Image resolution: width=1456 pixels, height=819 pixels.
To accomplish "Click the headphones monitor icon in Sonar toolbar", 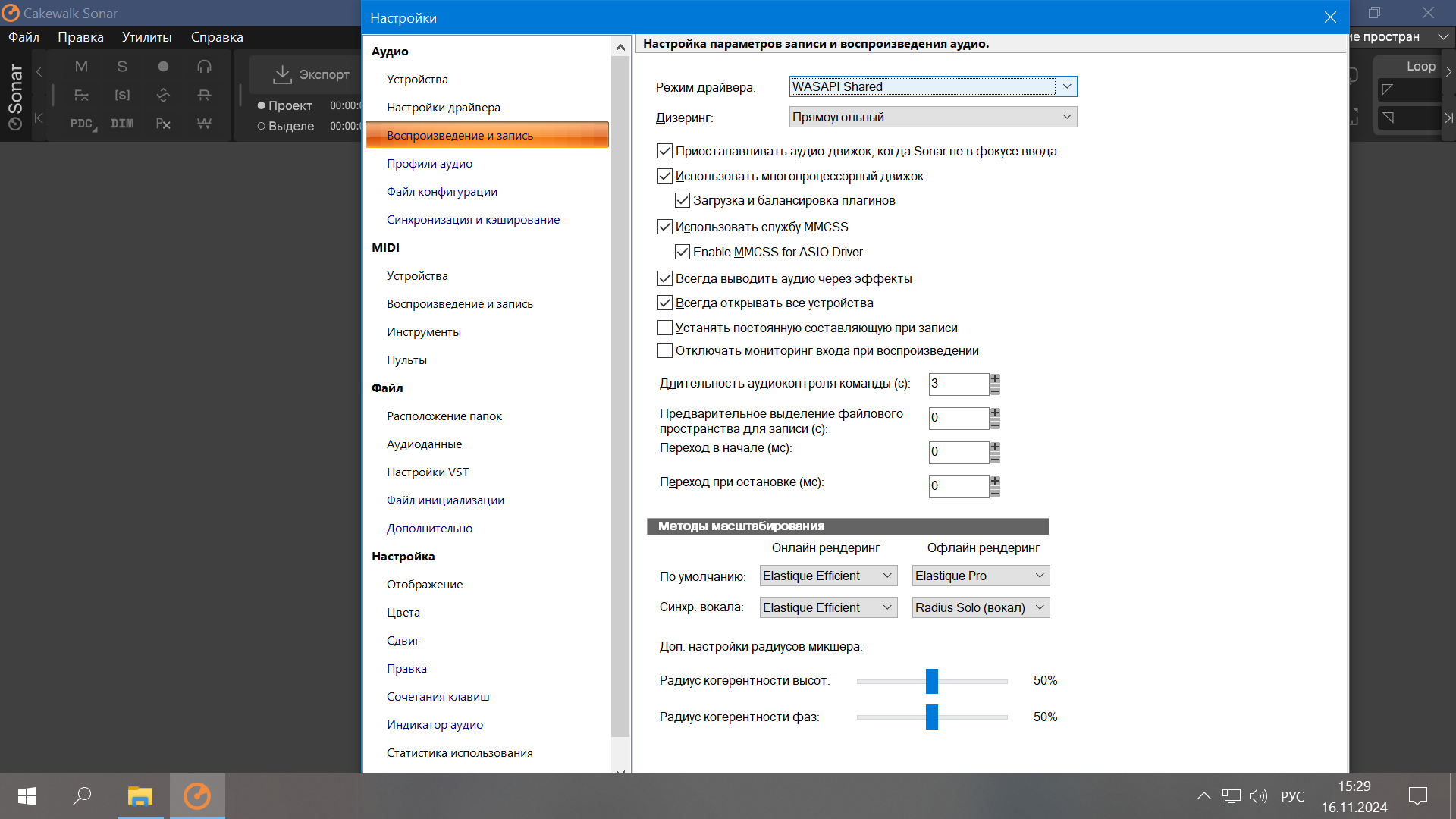I will click(x=204, y=67).
